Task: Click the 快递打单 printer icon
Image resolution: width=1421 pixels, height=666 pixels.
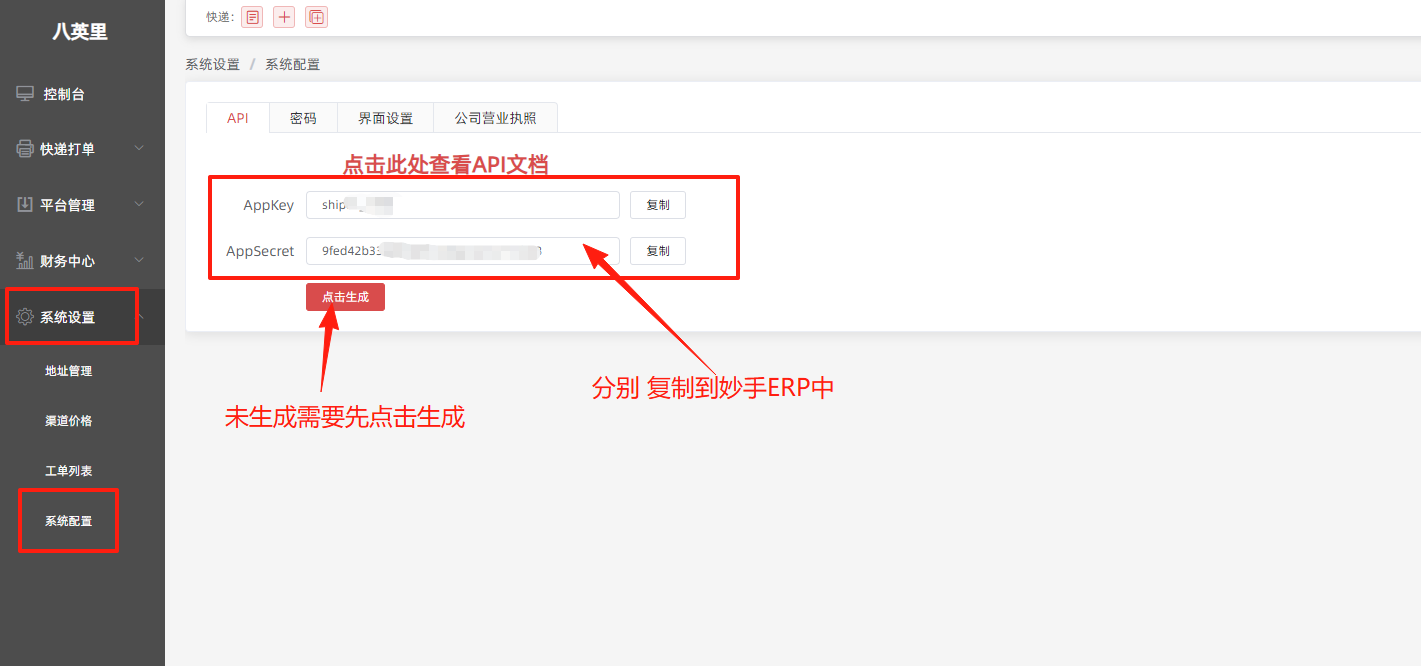Action: click(25, 149)
